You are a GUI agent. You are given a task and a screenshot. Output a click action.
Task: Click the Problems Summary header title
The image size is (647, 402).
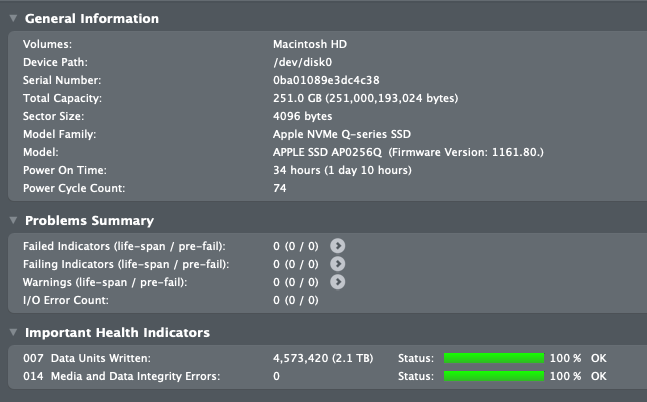tap(89, 220)
